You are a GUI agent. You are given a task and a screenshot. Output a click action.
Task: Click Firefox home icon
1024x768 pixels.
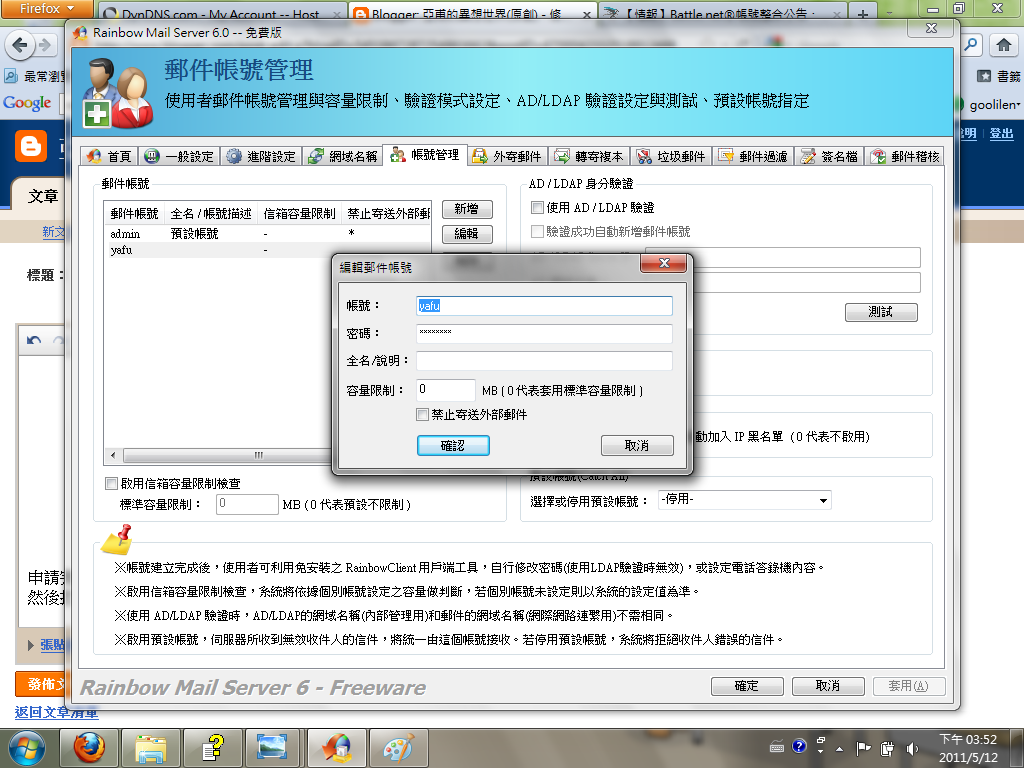point(1004,45)
